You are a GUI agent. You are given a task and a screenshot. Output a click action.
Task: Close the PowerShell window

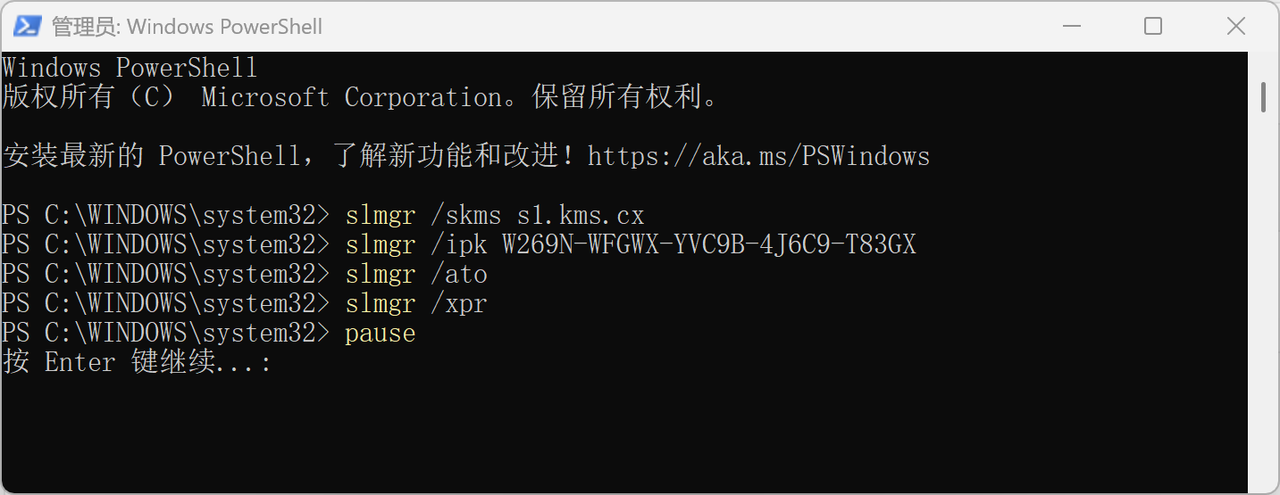point(1238,26)
